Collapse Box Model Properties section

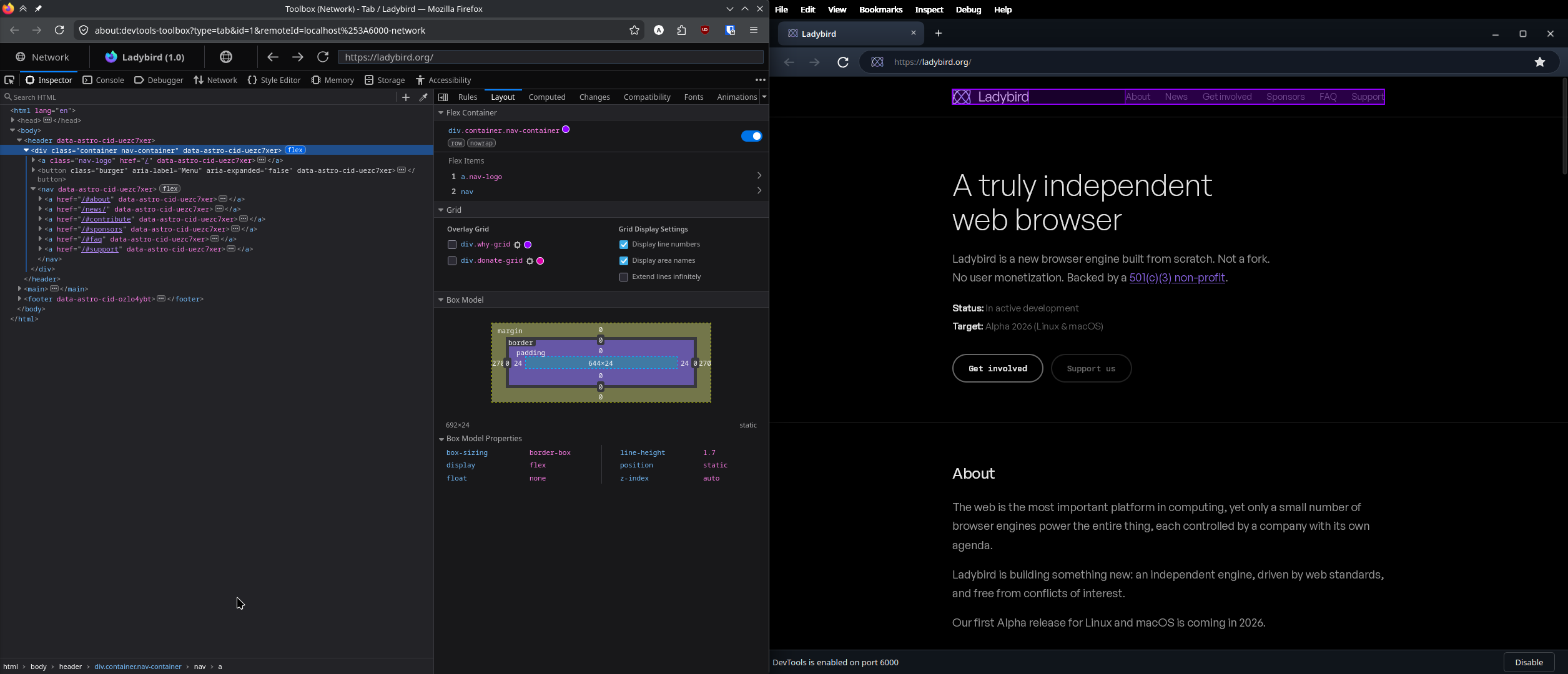click(x=441, y=439)
